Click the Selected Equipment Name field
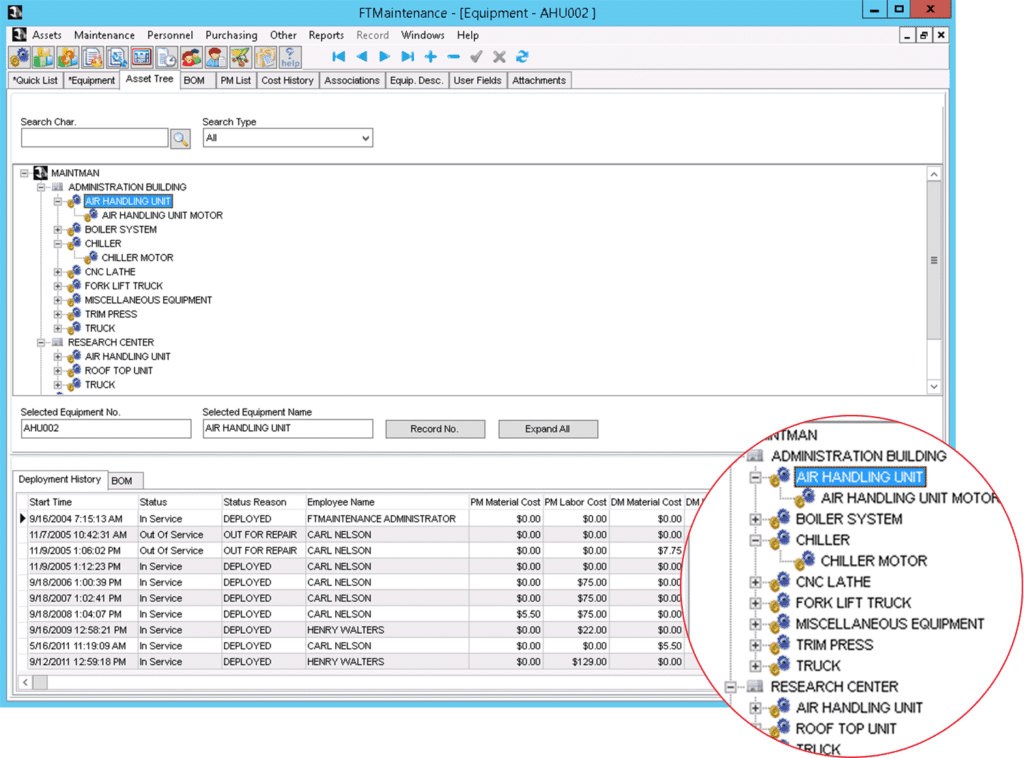 pos(287,428)
